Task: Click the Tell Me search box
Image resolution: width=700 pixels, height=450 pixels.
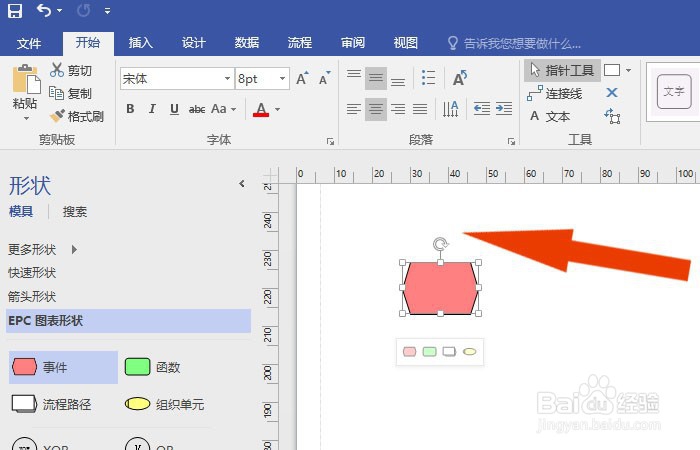Action: 514,43
